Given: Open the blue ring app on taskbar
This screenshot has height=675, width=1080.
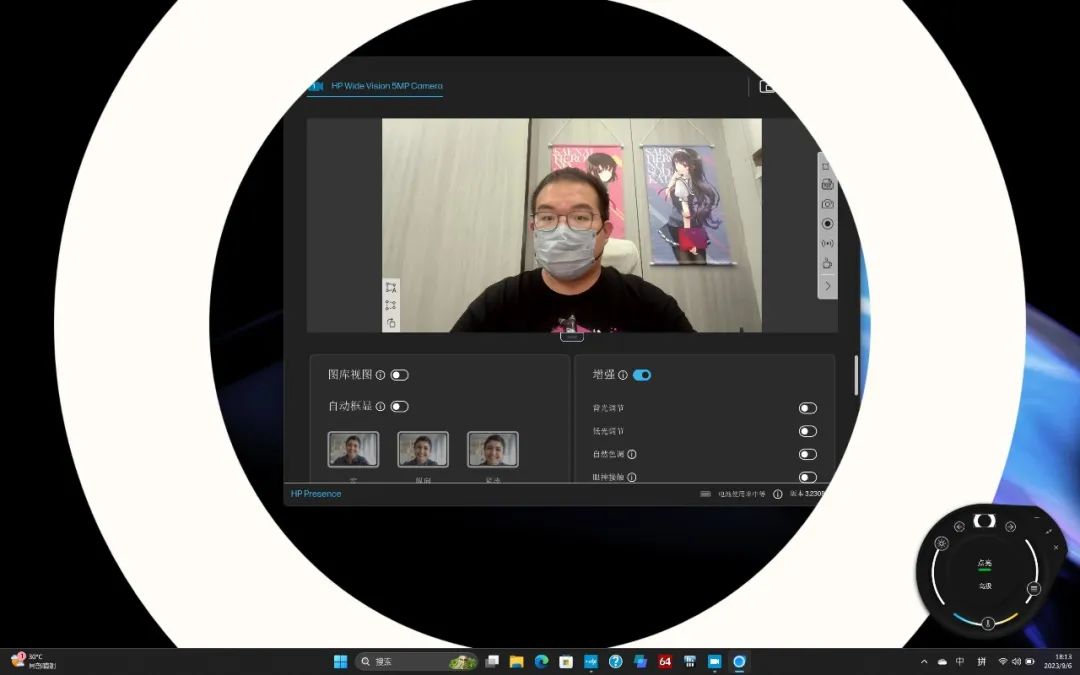Looking at the screenshot, I should pos(739,661).
